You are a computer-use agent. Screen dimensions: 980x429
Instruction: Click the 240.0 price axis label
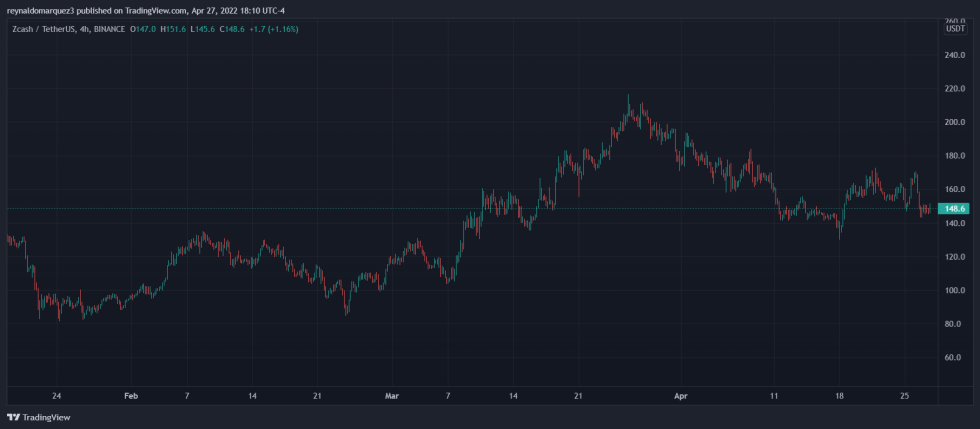click(x=955, y=55)
